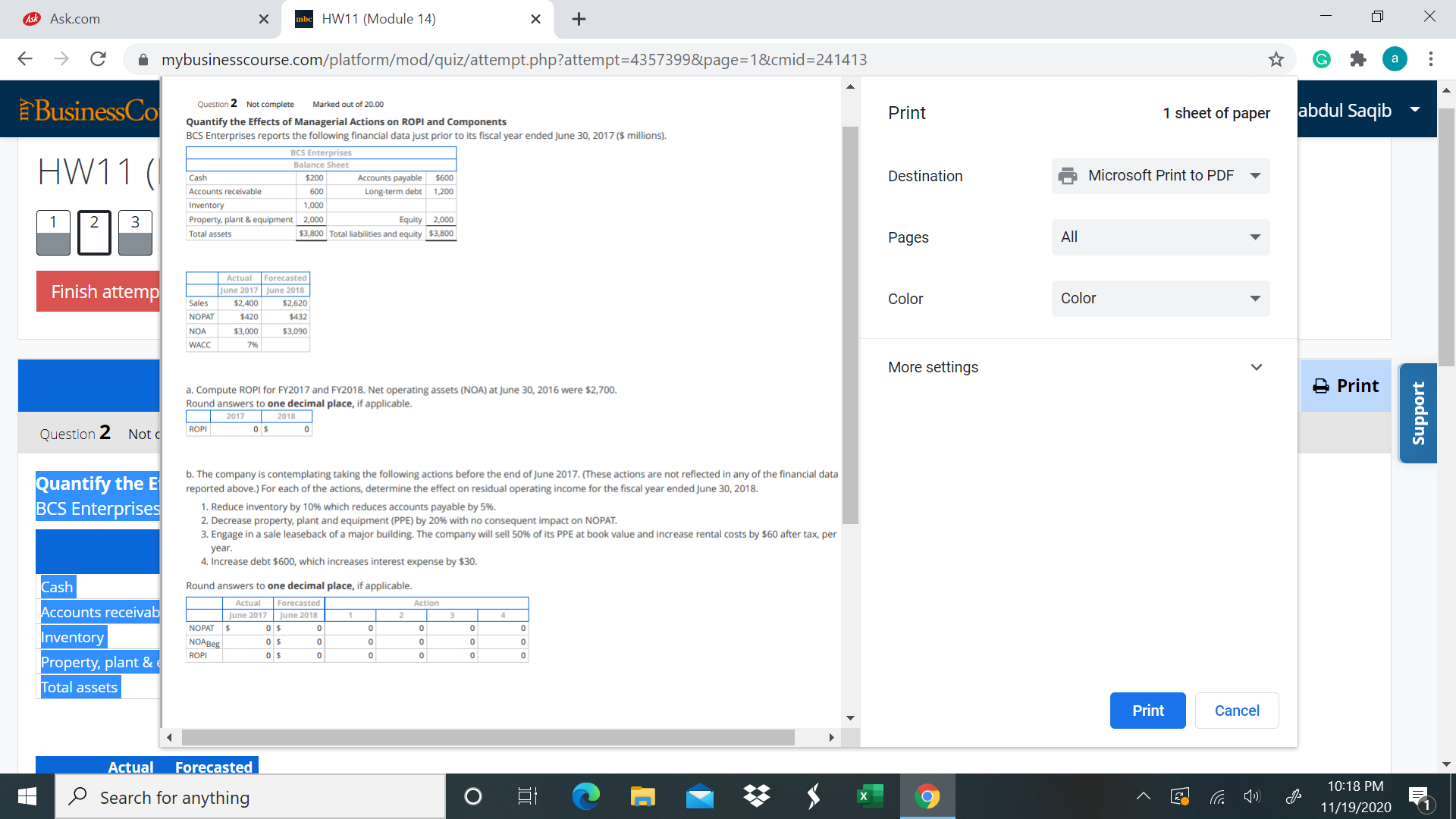Click the blue Print button
This screenshot has height=819, width=1456.
tap(1147, 711)
